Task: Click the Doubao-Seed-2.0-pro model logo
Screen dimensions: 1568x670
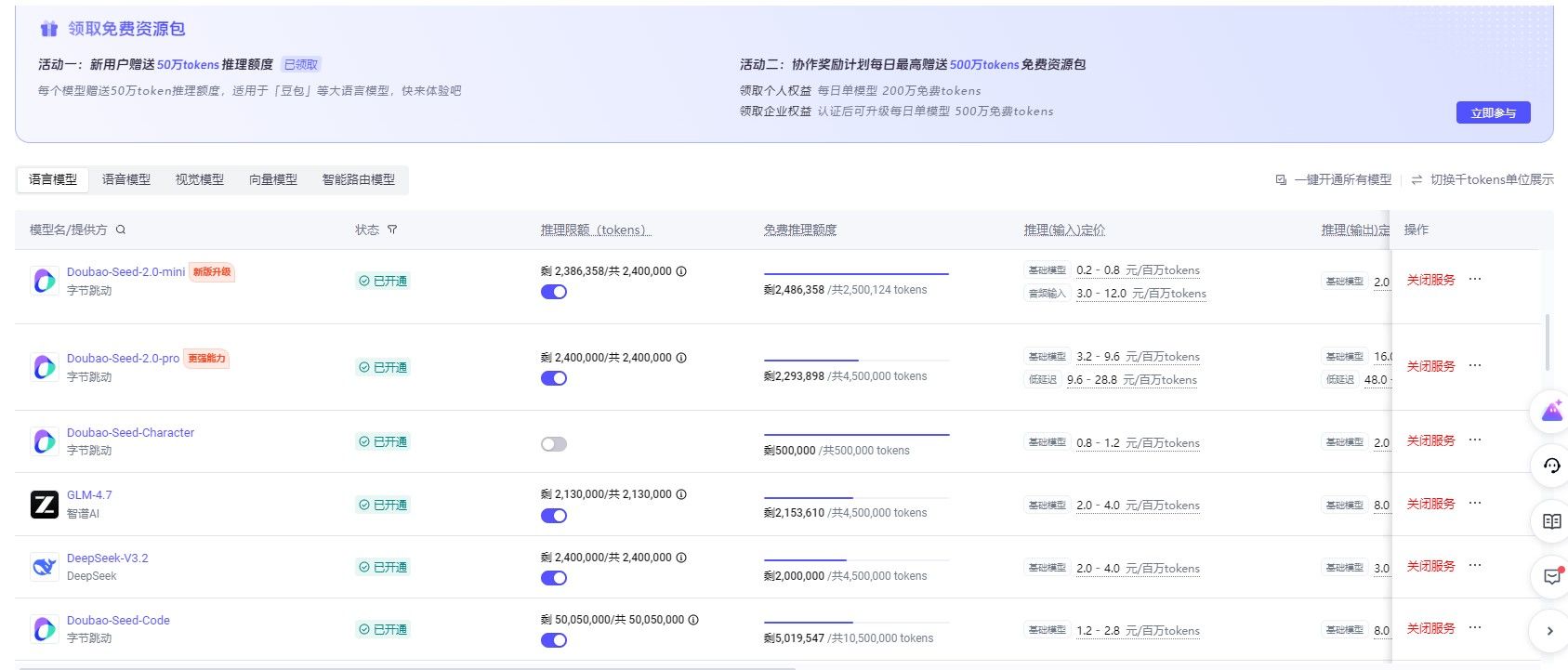Action: [45, 367]
